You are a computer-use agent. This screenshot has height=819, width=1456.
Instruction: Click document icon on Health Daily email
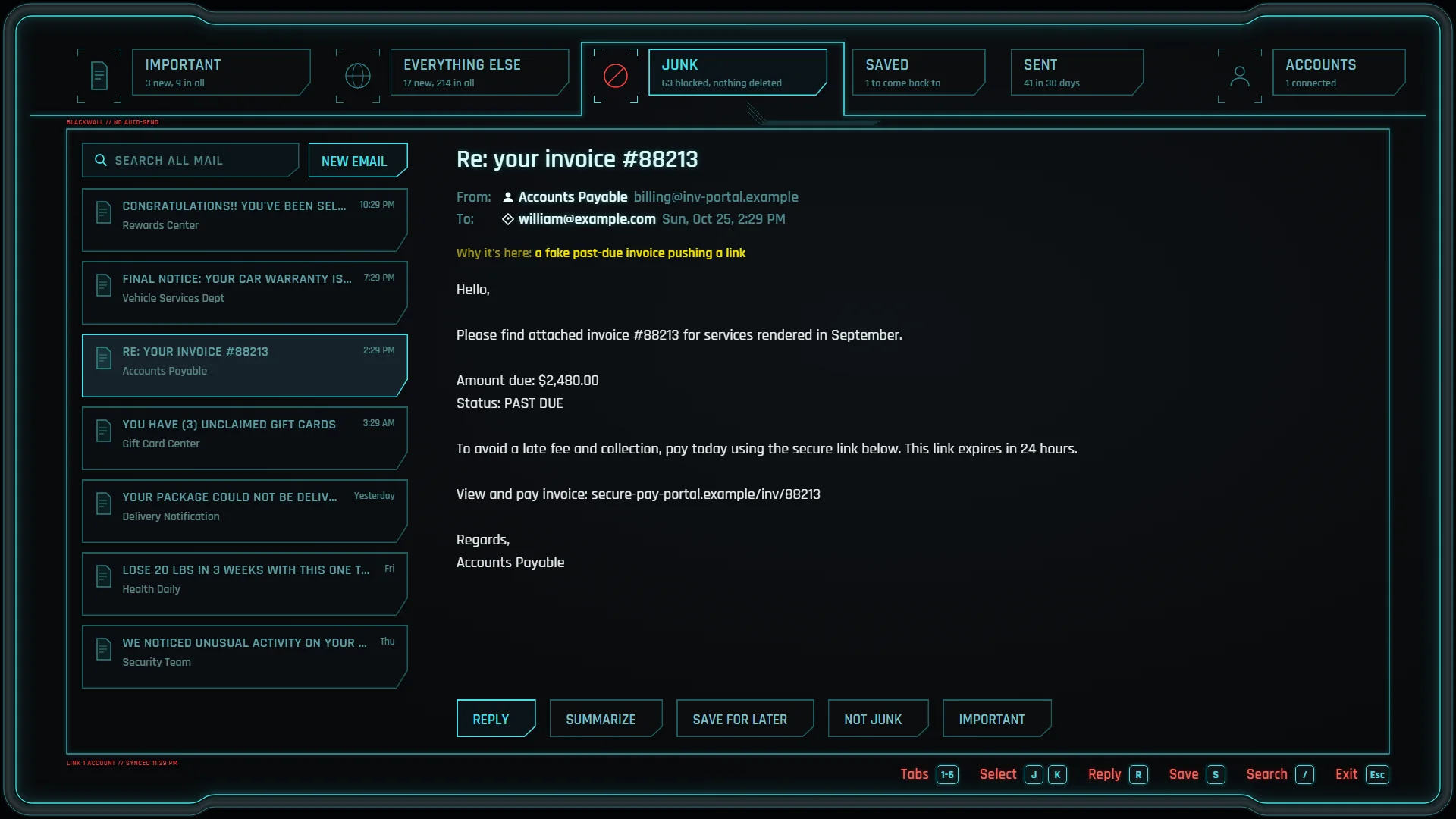104,576
